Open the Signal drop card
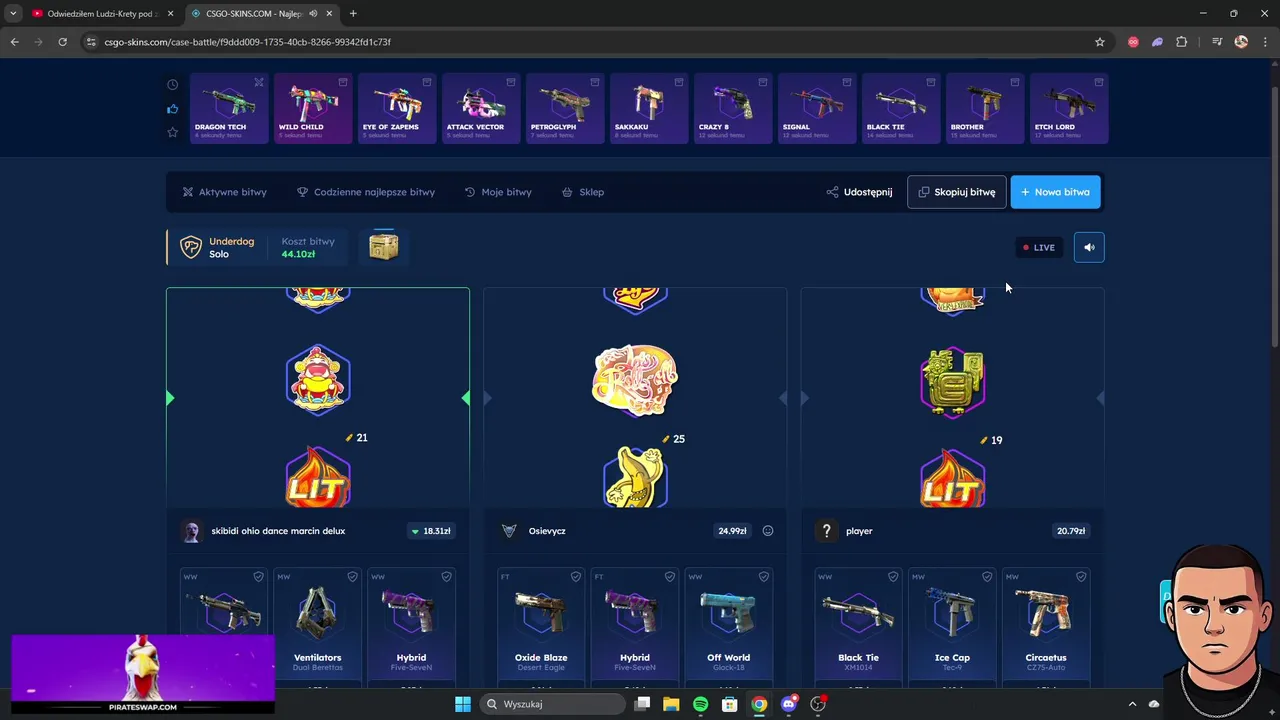 point(817,108)
